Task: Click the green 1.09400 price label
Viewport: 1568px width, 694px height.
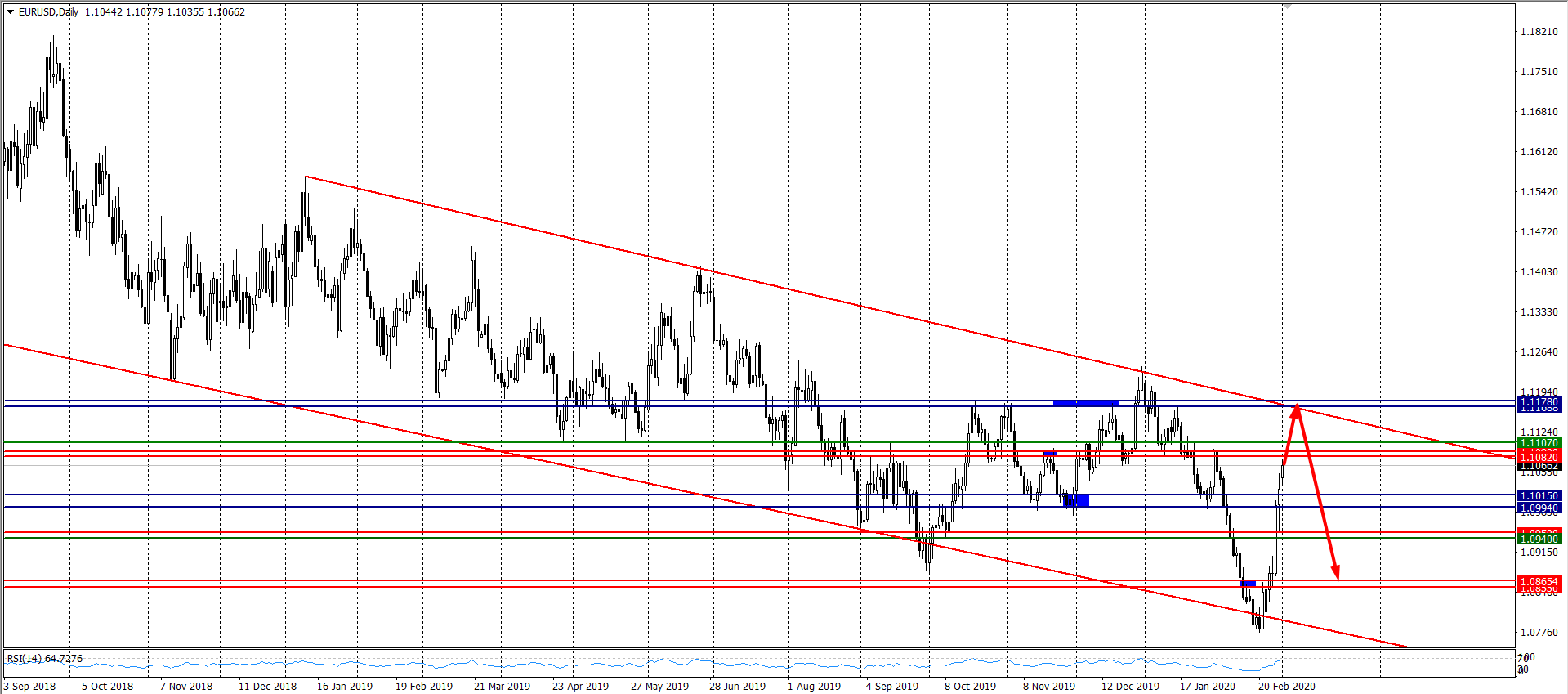Action: 1538,539
